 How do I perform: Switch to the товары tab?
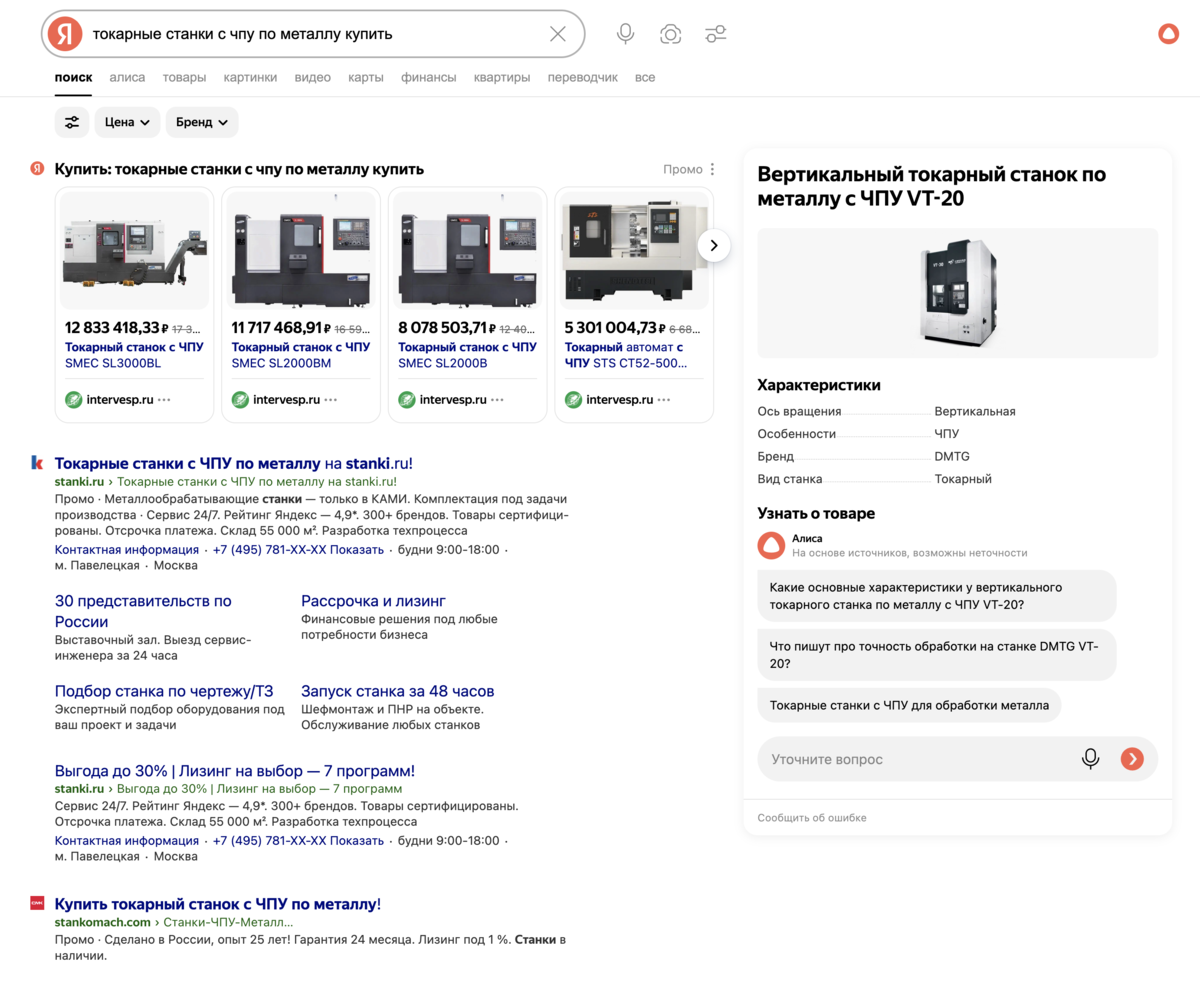click(x=184, y=77)
